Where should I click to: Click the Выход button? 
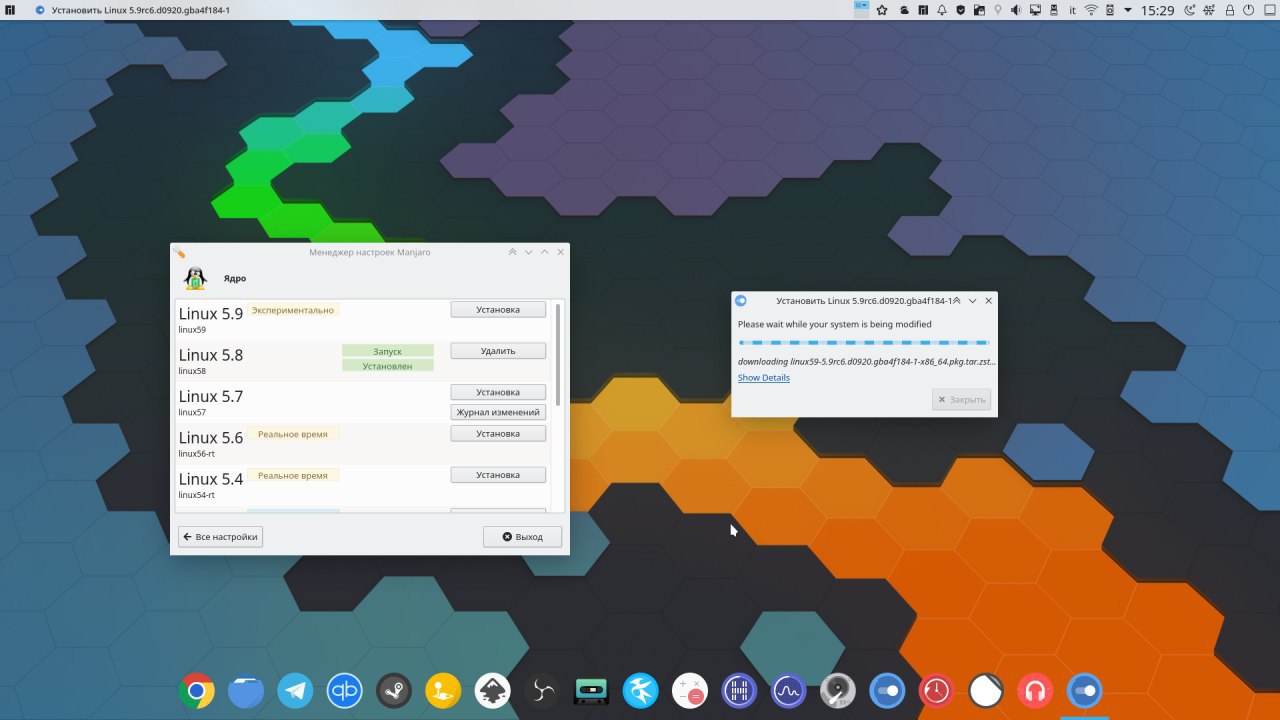click(522, 537)
